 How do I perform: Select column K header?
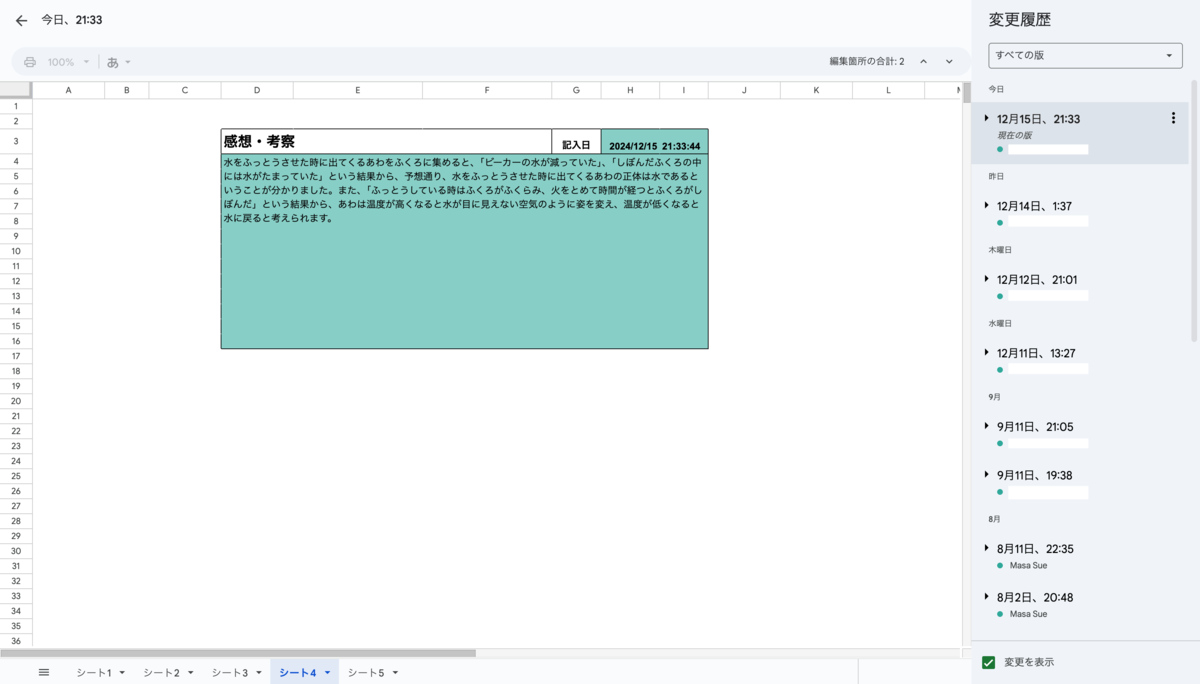coord(816,90)
